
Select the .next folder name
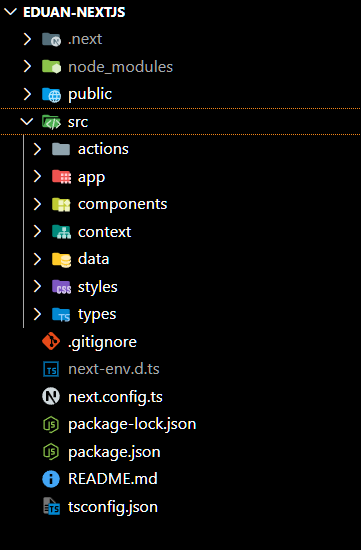click(x=85, y=39)
